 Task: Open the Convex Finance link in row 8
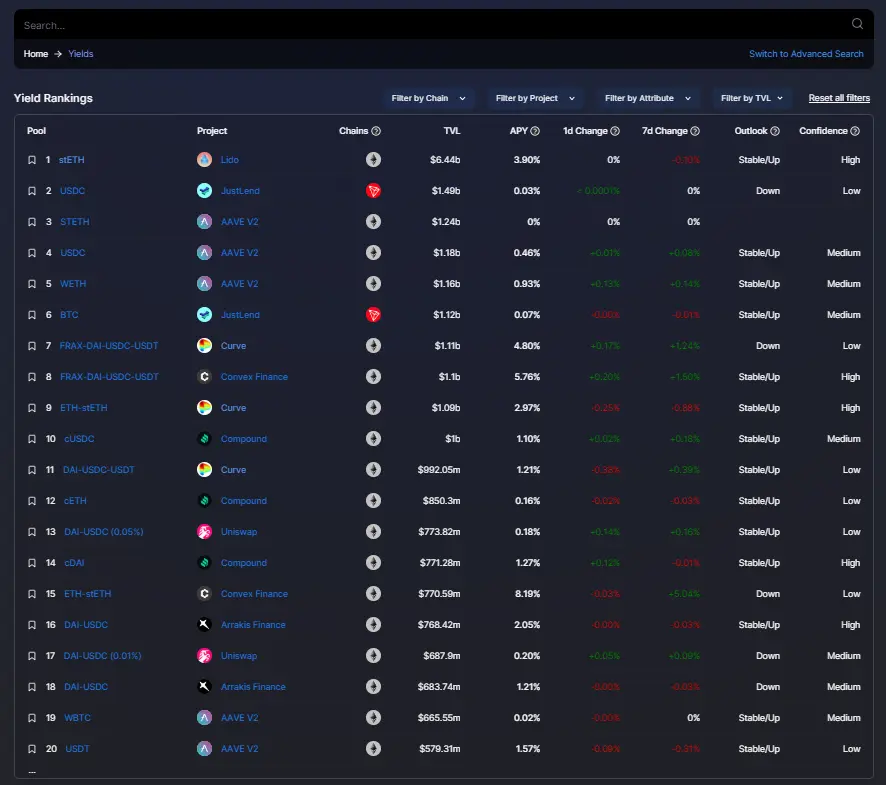[x=254, y=377]
